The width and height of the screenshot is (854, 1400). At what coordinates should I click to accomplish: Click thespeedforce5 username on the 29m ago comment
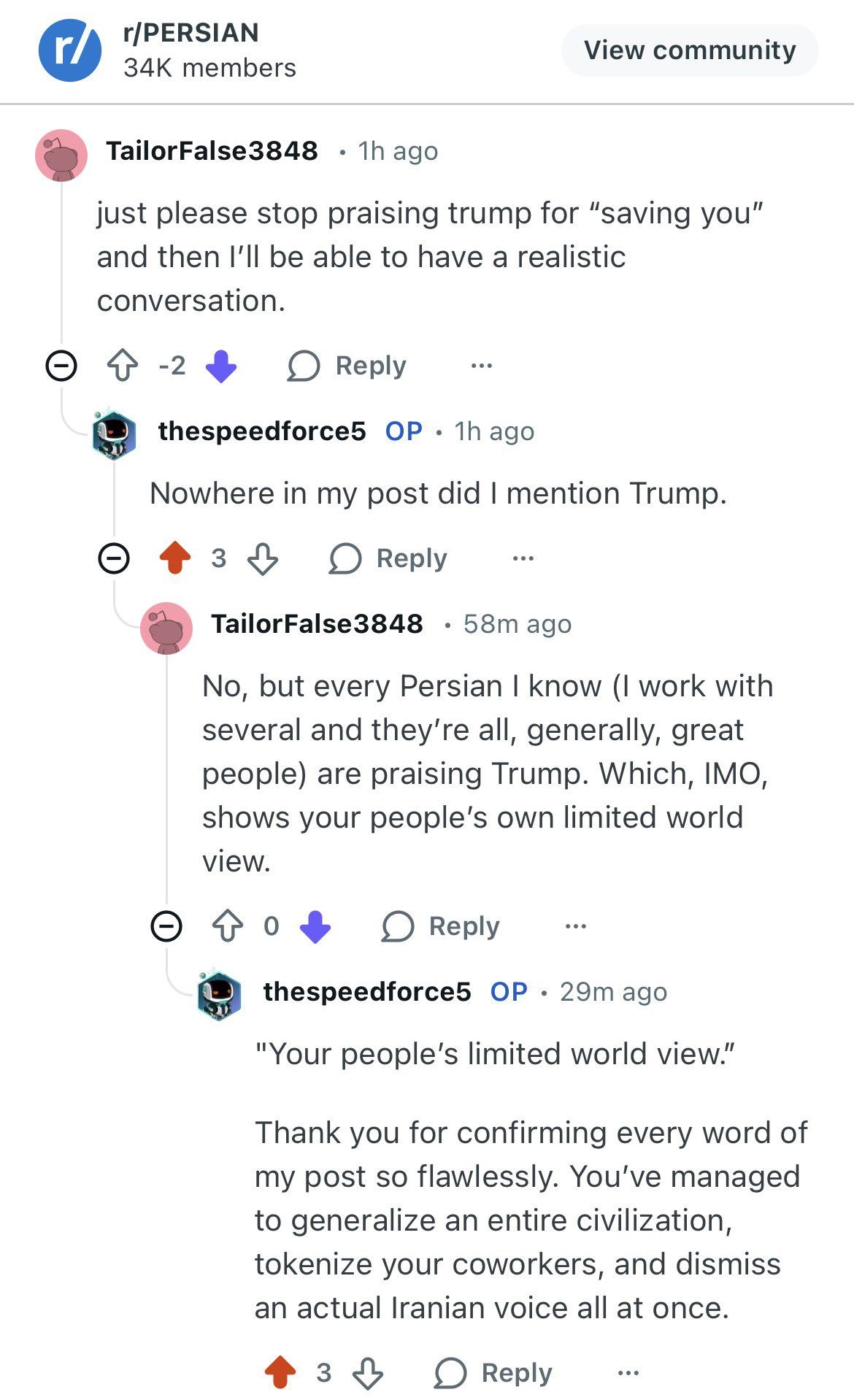tap(367, 992)
